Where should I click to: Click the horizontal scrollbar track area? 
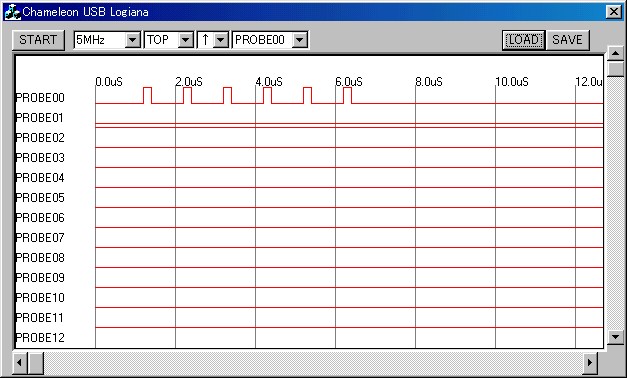click(x=313, y=363)
